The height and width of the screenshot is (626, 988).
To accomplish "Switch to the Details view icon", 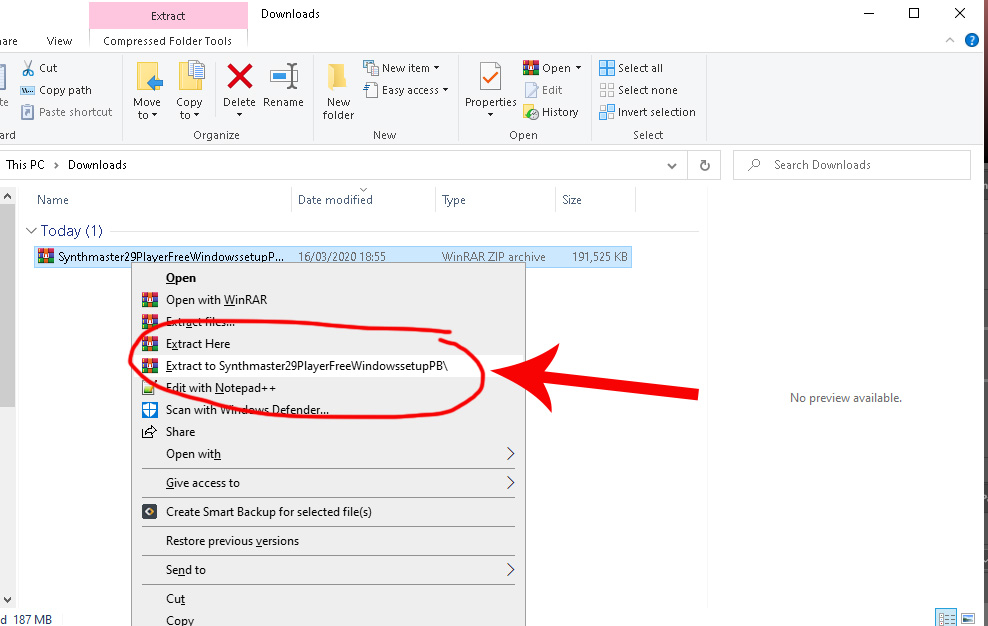I will 946,618.
